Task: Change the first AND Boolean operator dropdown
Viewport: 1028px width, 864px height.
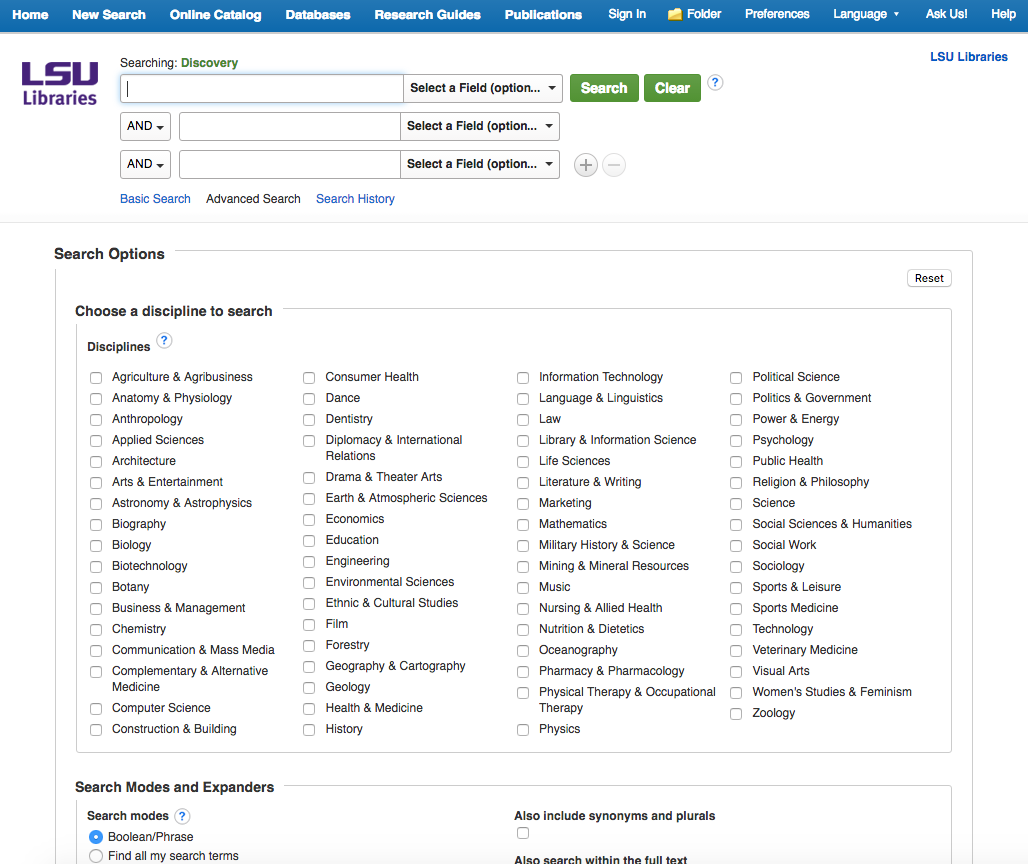Action: point(145,126)
